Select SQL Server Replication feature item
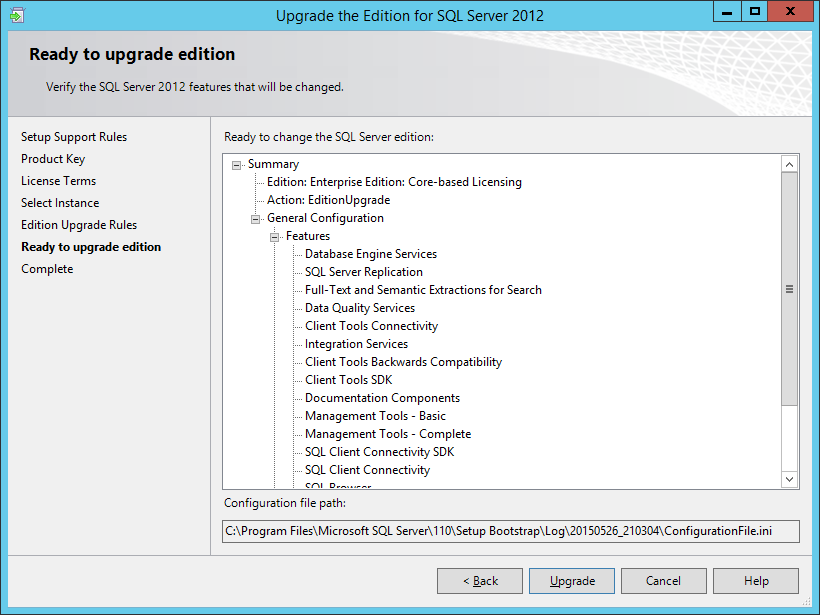The image size is (820, 615). (363, 272)
